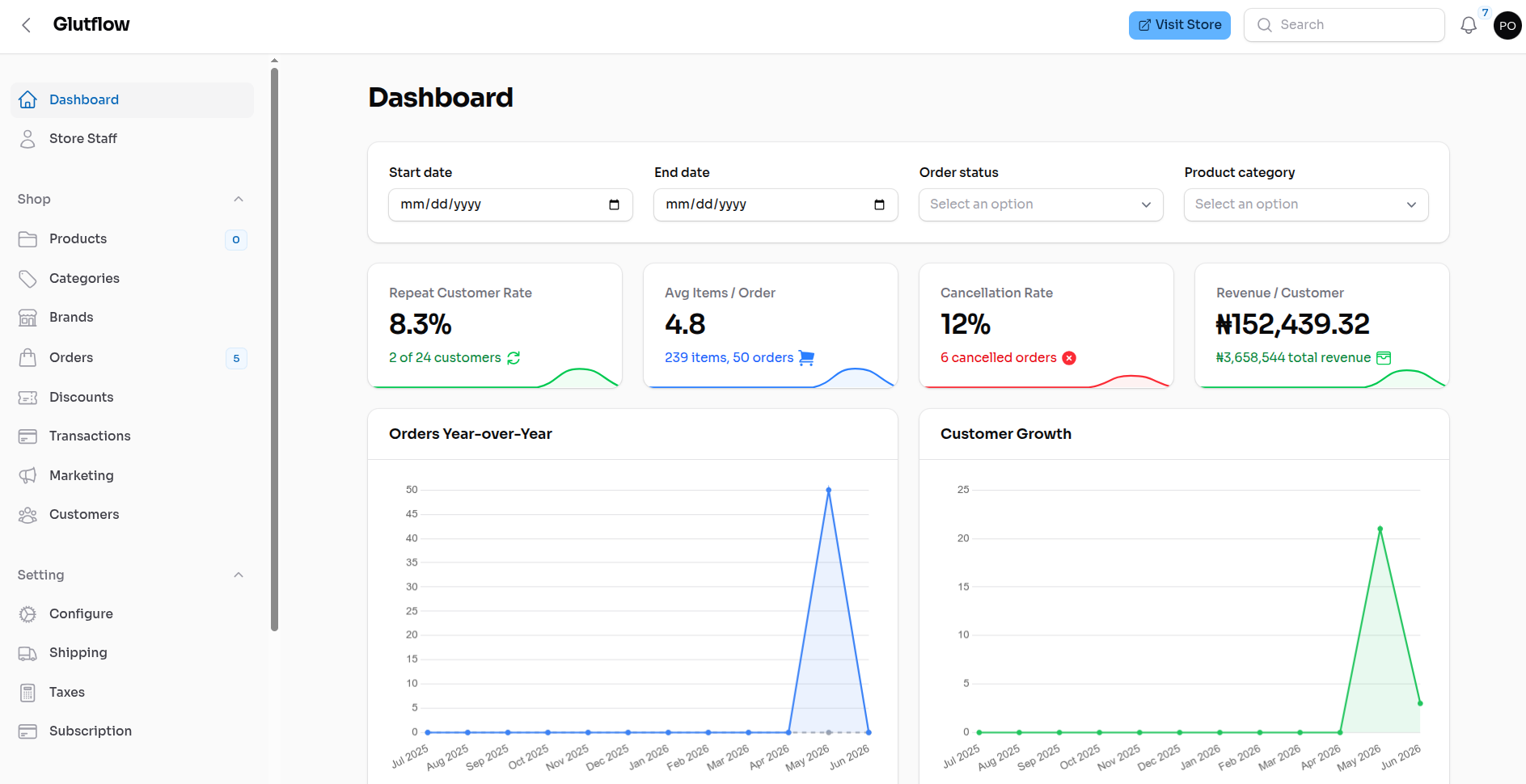Viewport: 1526px width, 784px height.
Task: Open Store Staff page
Action: click(x=132, y=139)
